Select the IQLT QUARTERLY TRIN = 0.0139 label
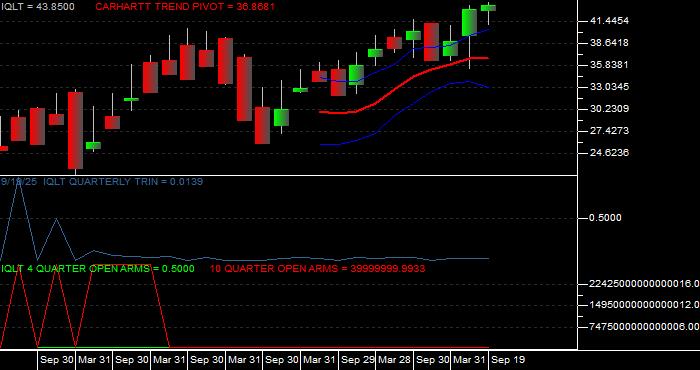The height and width of the screenshot is (370, 700). pyautogui.click(x=123, y=182)
